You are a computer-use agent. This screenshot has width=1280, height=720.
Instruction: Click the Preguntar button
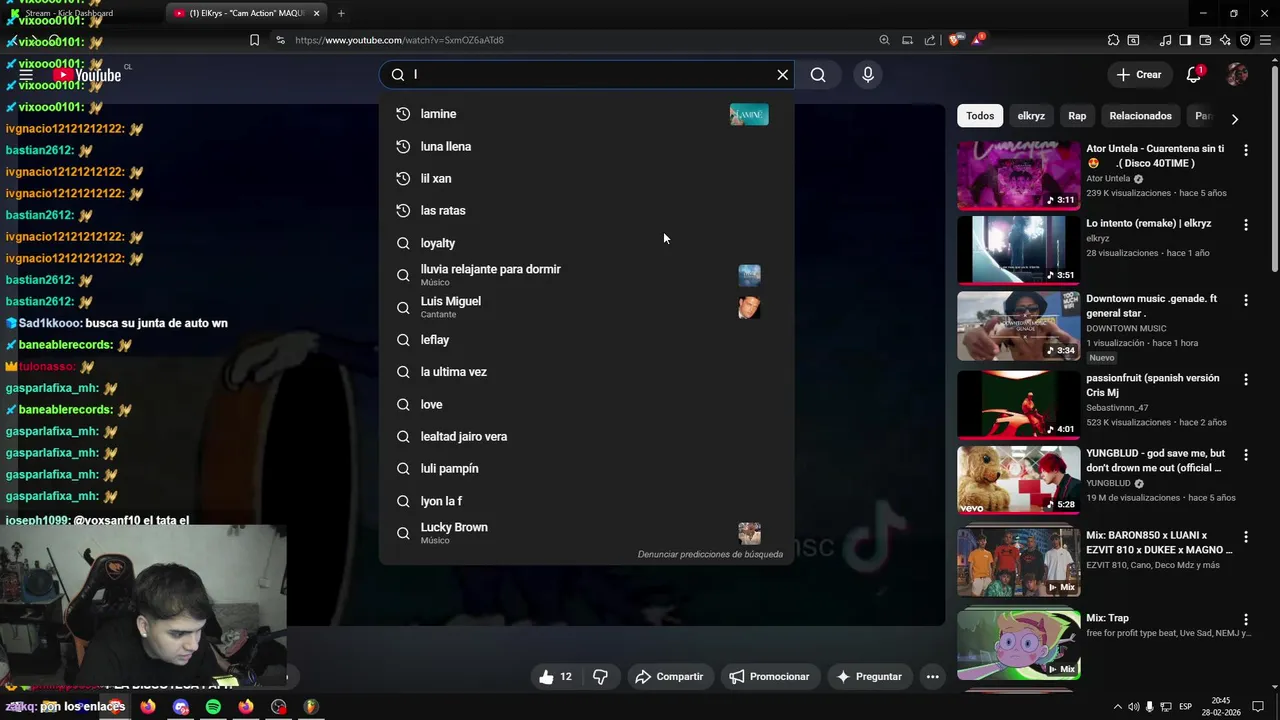(x=869, y=677)
